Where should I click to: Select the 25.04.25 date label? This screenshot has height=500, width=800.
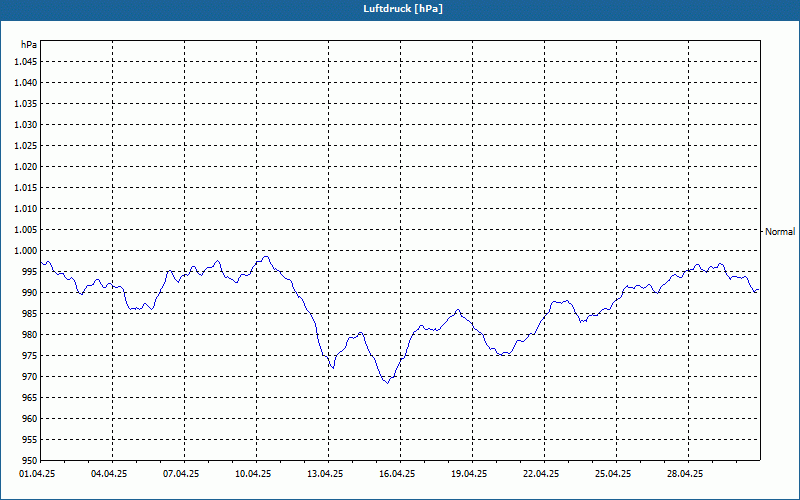click(x=613, y=474)
